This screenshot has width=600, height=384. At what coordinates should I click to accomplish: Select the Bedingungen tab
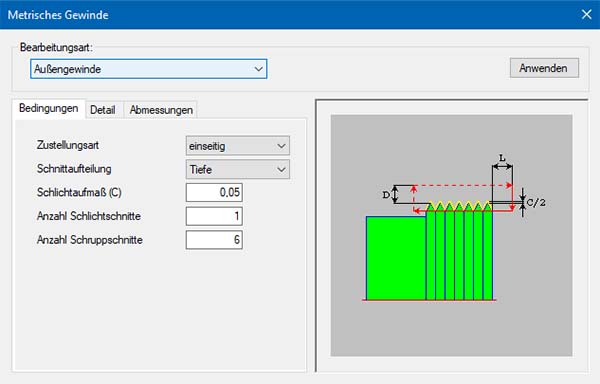[49, 109]
